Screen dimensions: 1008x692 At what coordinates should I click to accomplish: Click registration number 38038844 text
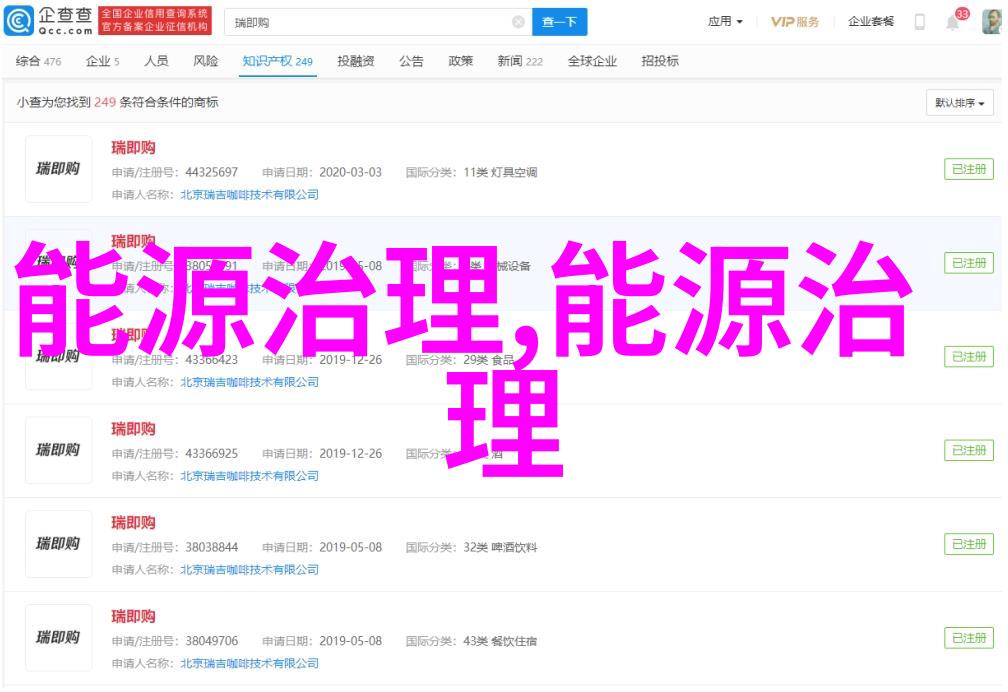click(212, 548)
